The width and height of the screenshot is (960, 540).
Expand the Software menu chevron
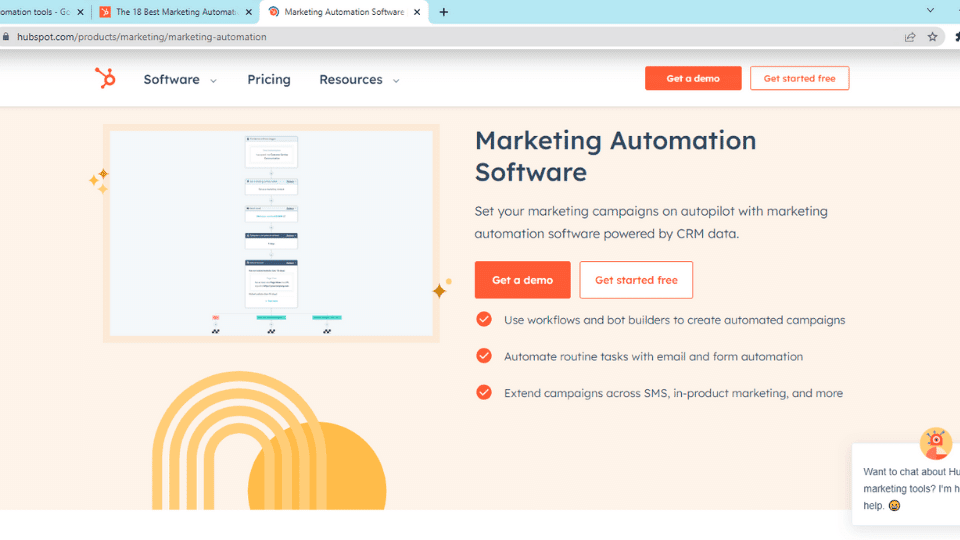[213, 81]
